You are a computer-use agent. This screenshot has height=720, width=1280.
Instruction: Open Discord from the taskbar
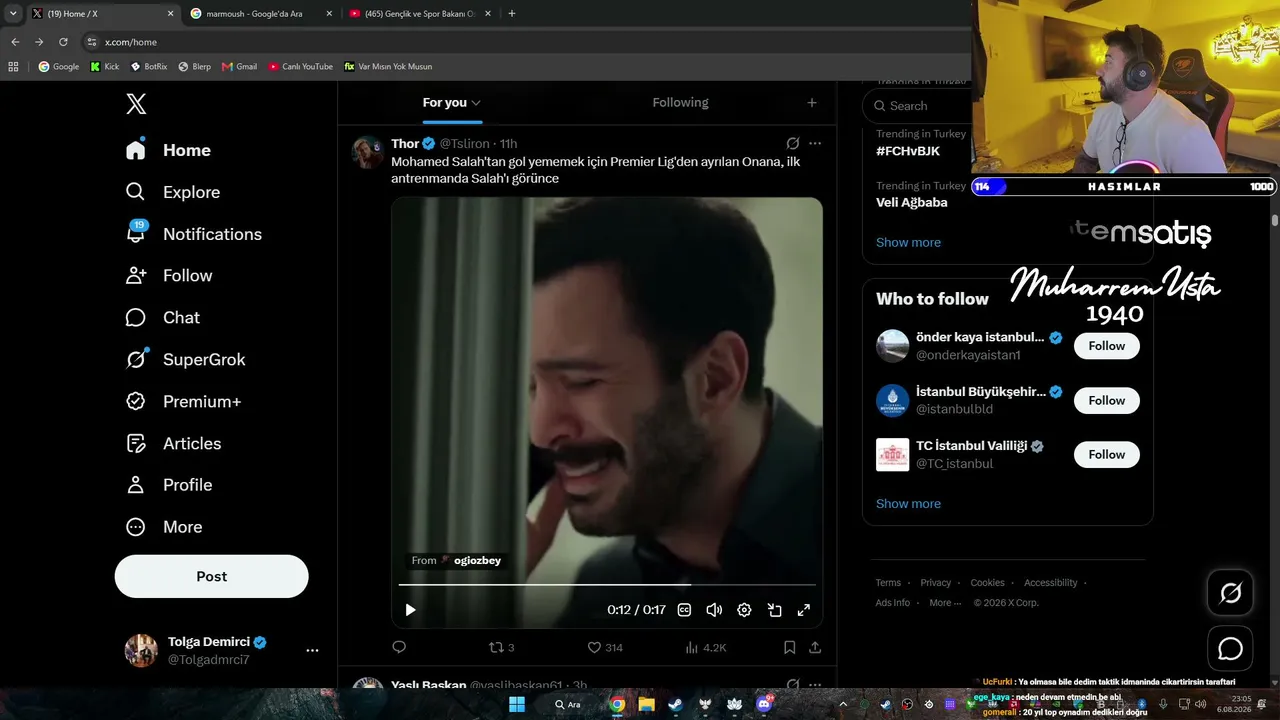[x=765, y=704]
